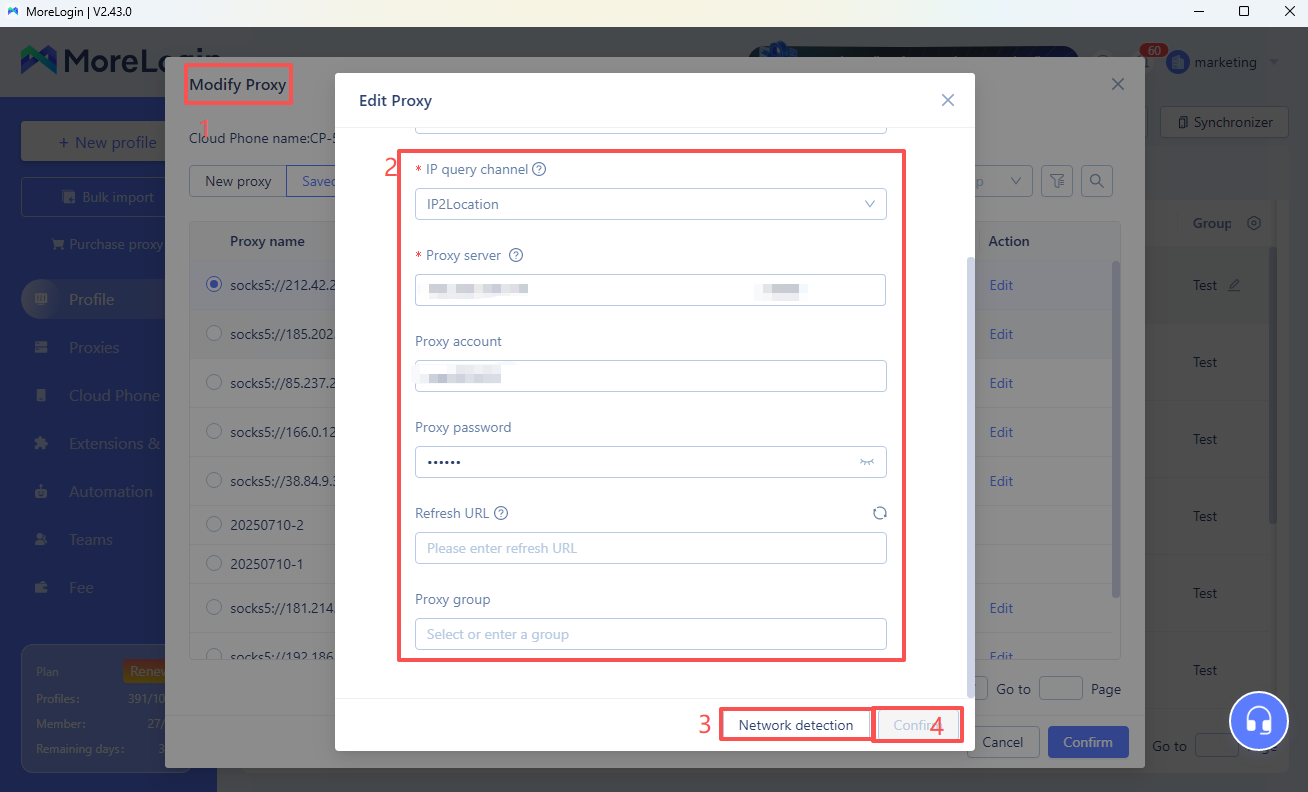Image resolution: width=1308 pixels, height=792 pixels.
Task: Expand the Proxy group selector
Action: click(650, 634)
